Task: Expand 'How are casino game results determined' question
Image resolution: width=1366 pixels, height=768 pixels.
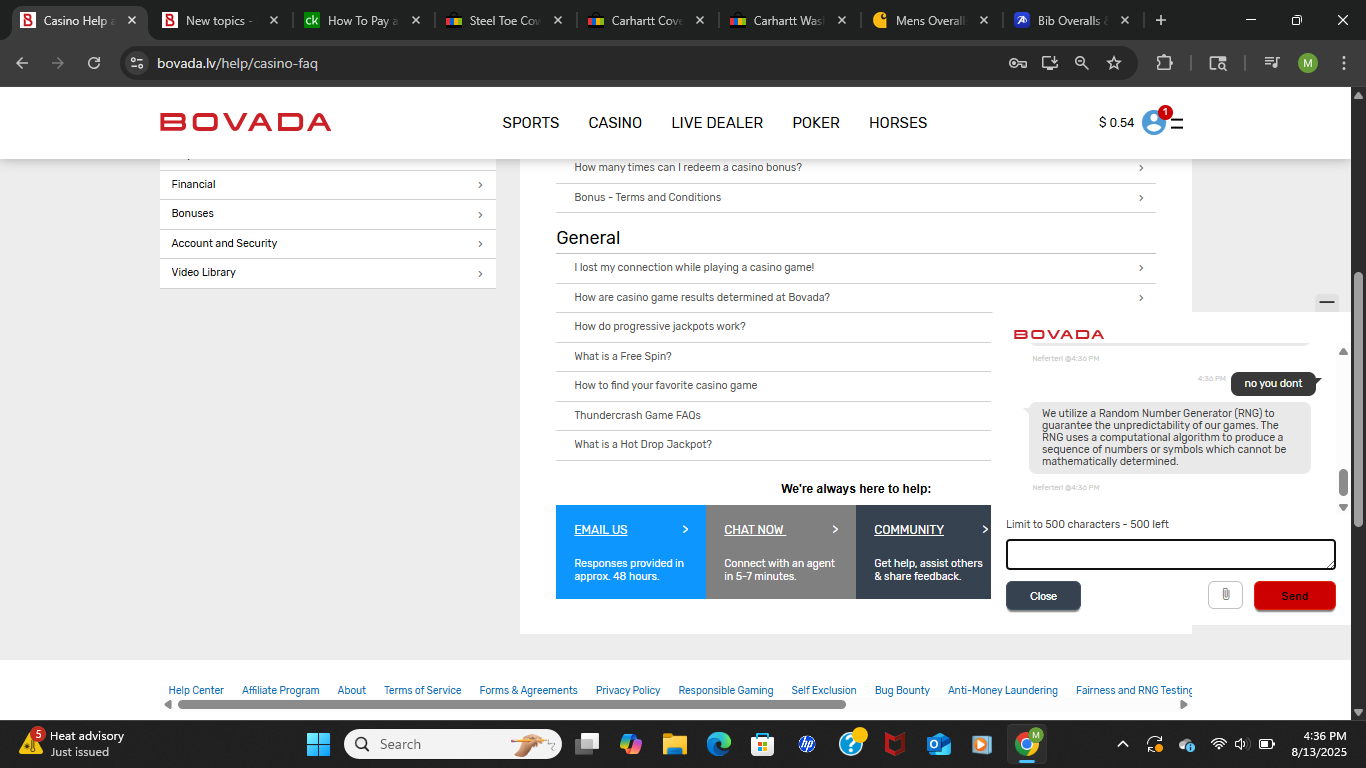Action: (855, 298)
